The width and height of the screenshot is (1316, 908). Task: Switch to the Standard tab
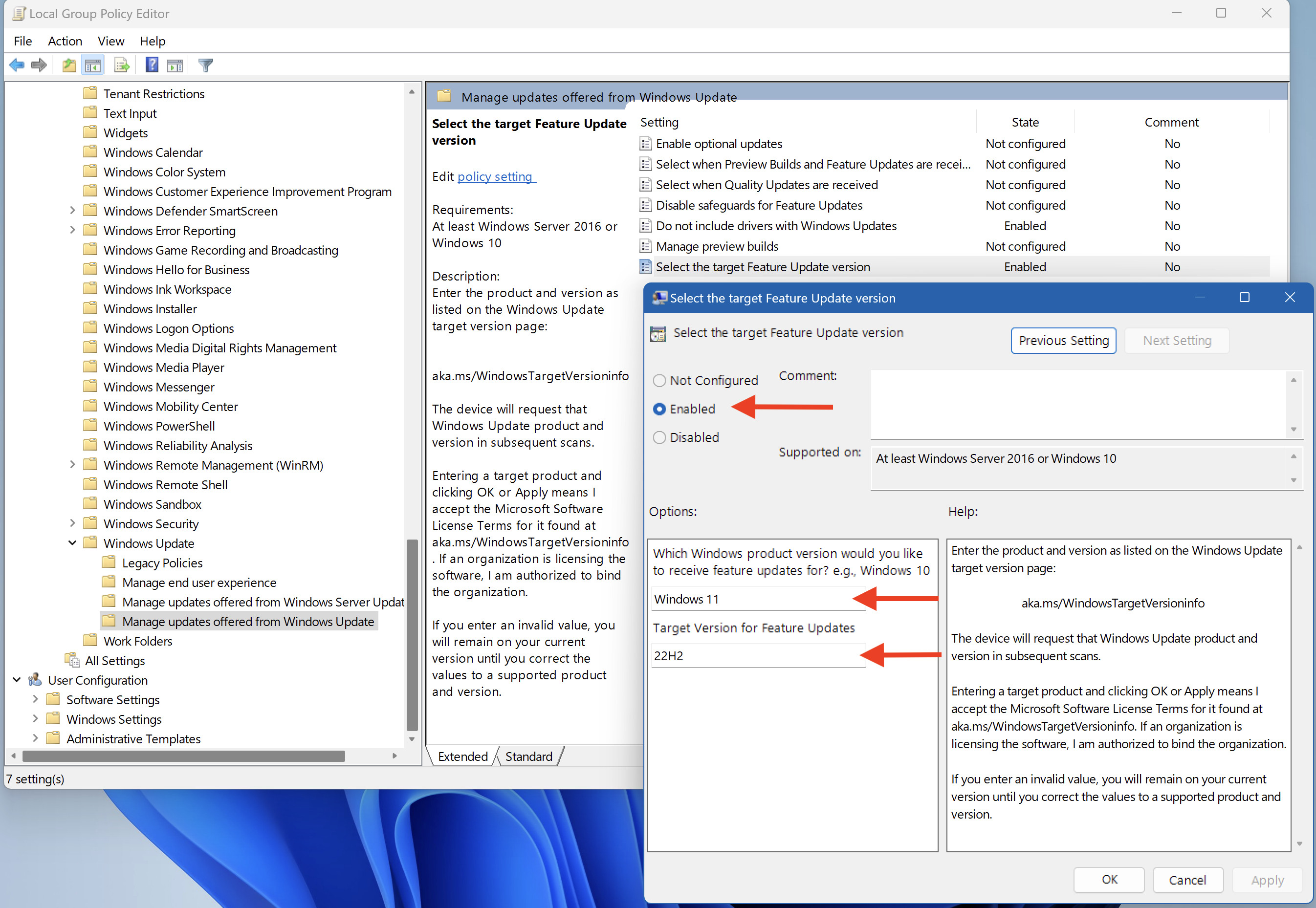pos(528,756)
